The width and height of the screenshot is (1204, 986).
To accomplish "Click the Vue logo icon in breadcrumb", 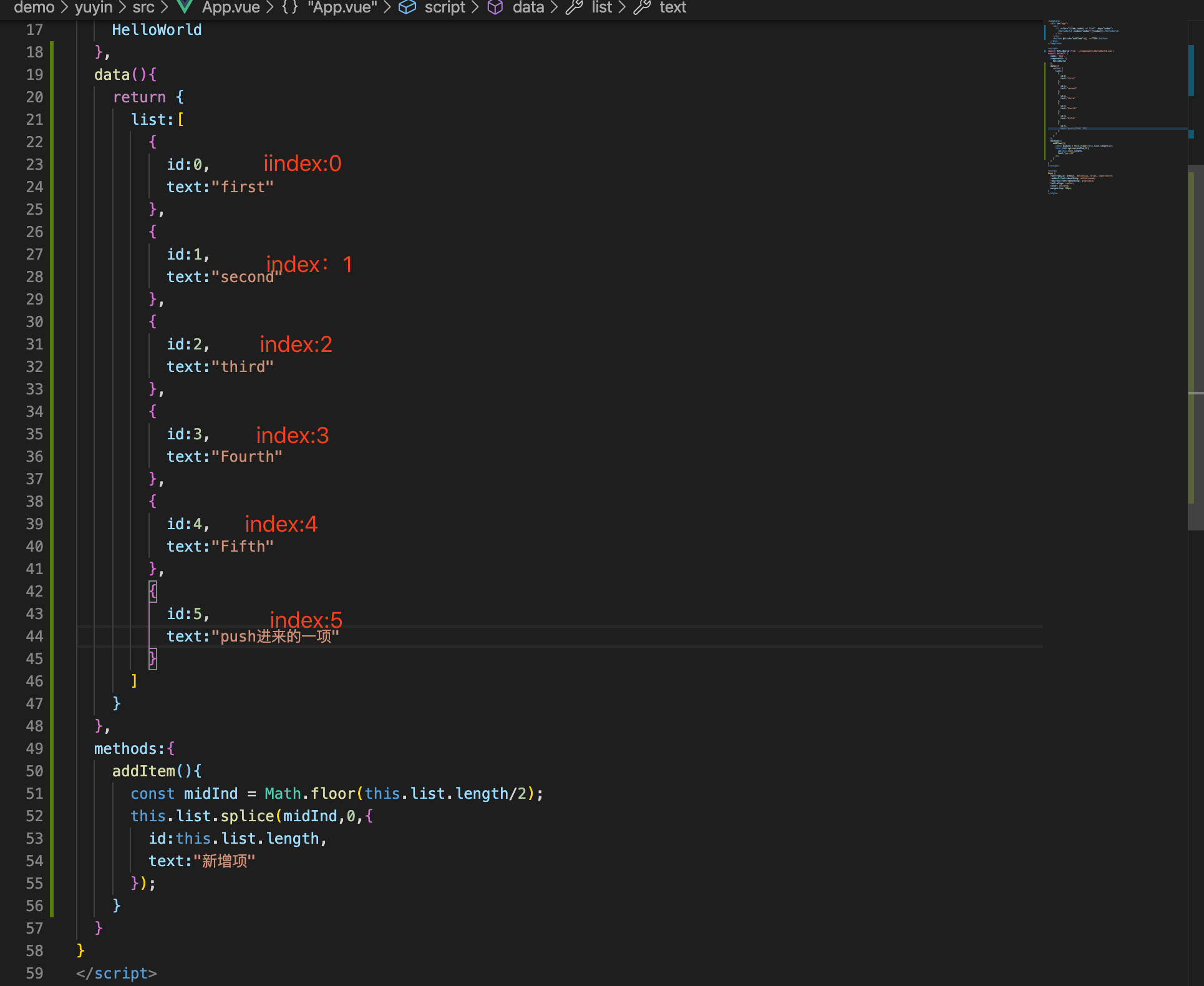I will point(184,7).
